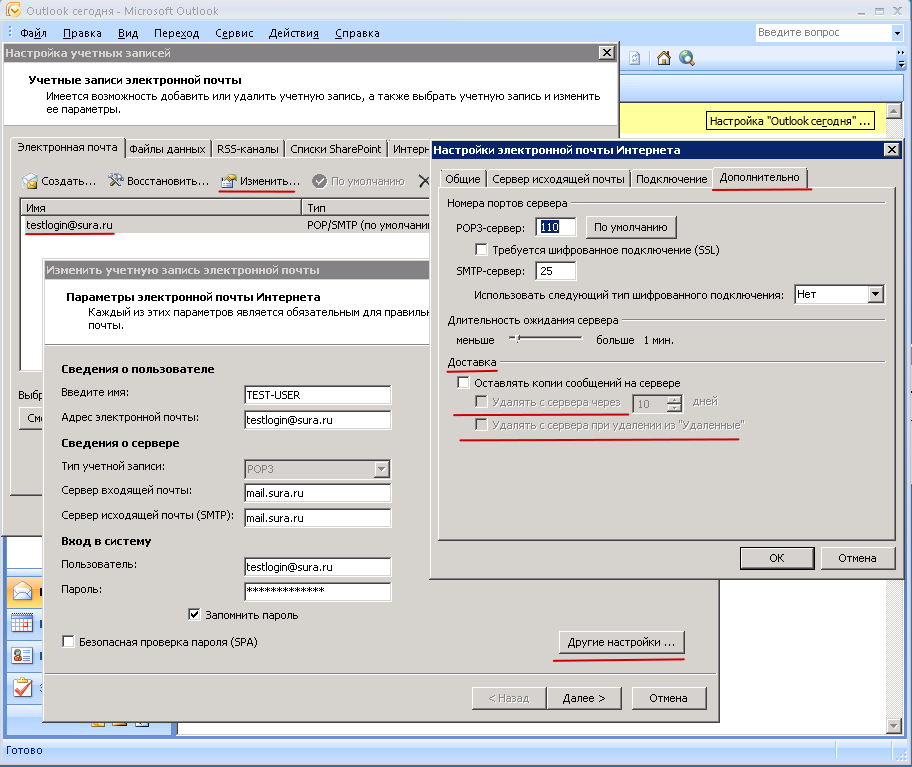Open the Tasks icon in navigation pane

20,688
